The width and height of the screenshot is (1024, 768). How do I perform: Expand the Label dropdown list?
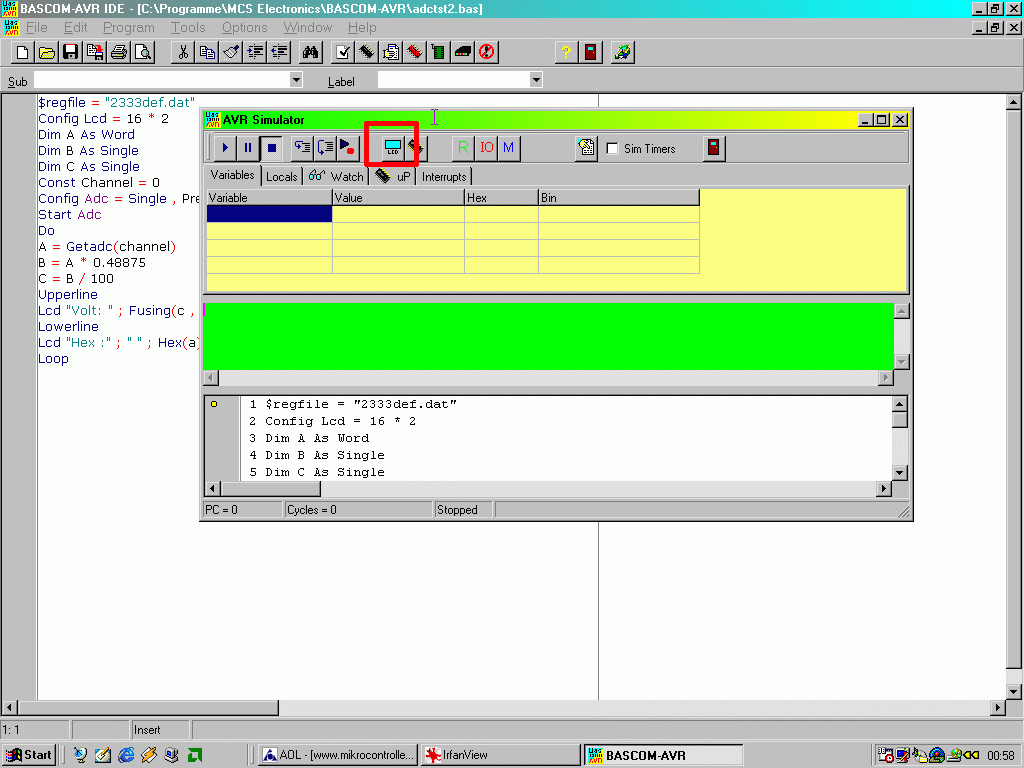[x=536, y=80]
